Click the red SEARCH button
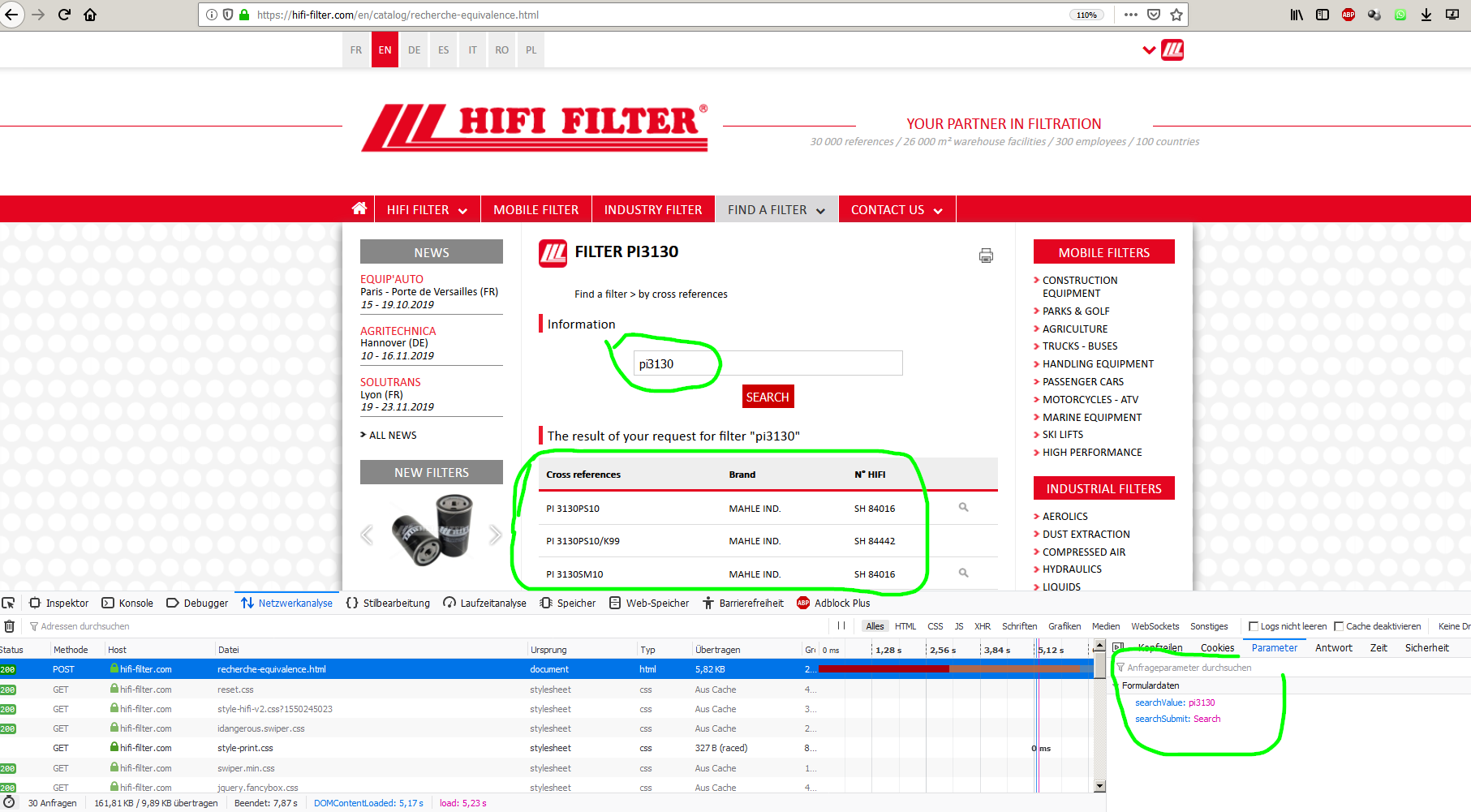The height and width of the screenshot is (812, 1471). point(768,397)
